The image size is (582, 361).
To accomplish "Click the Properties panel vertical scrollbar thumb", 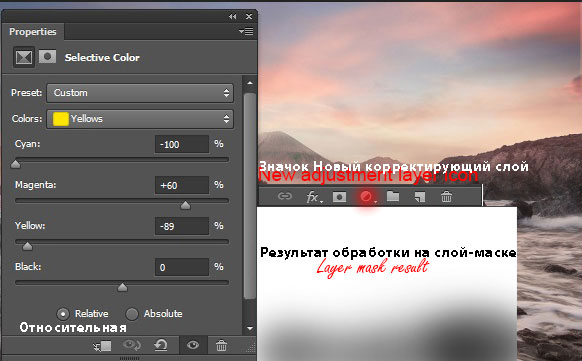I will pos(250,196).
